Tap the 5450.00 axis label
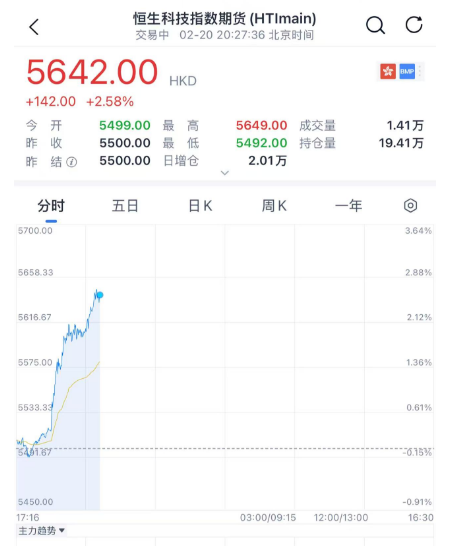The width and height of the screenshot is (453, 546). (36, 502)
